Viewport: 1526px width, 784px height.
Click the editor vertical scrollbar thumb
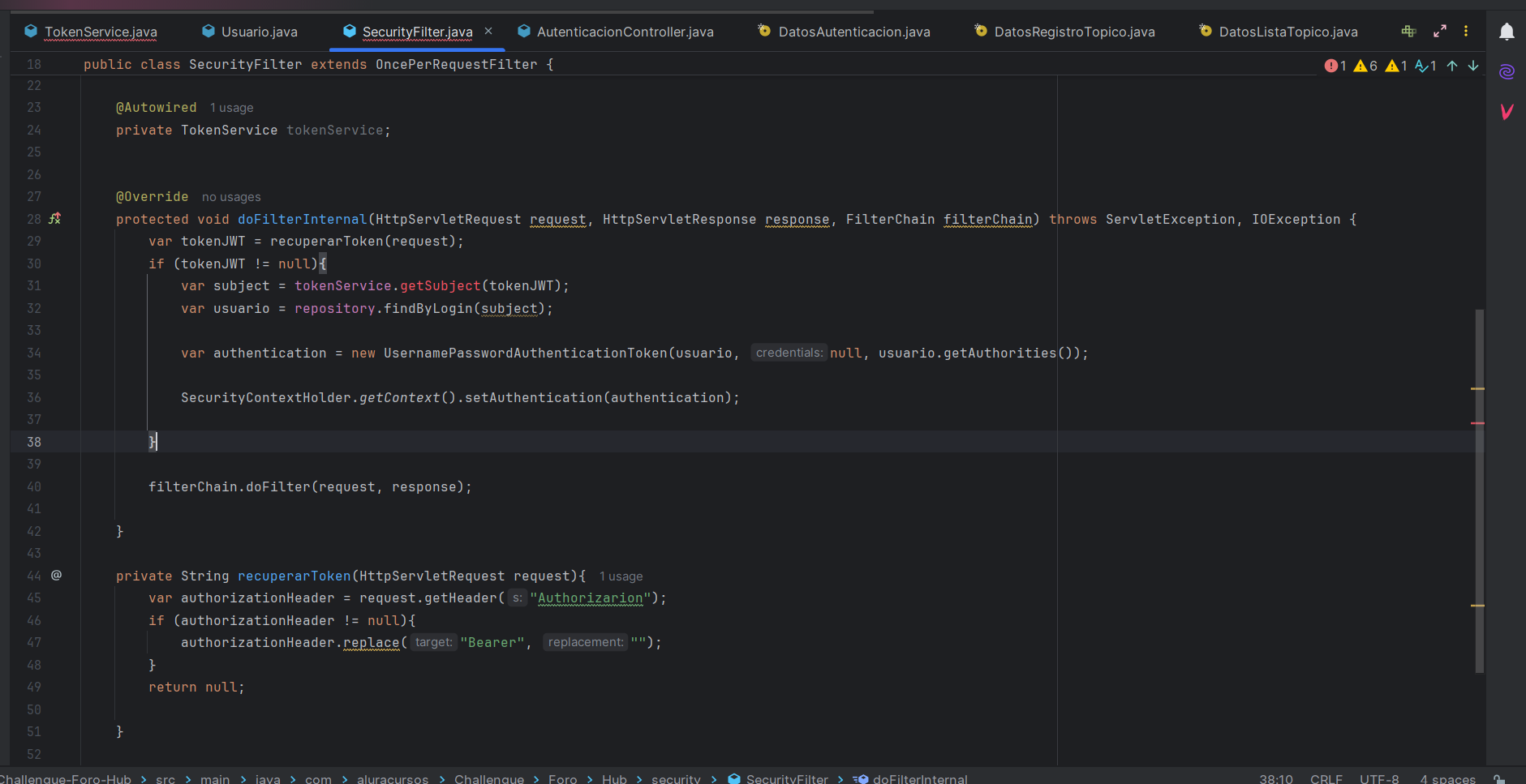coord(1480,491)
